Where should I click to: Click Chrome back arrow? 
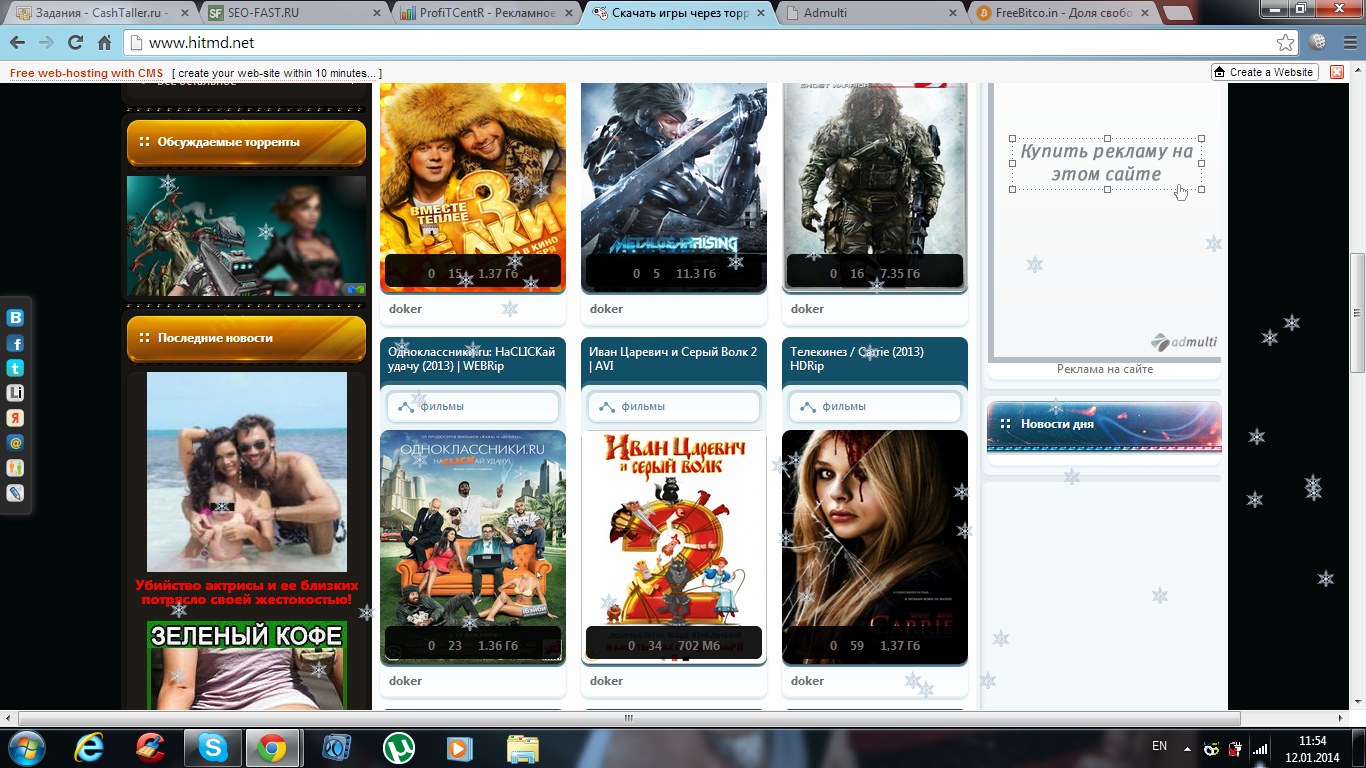(17, 43)
